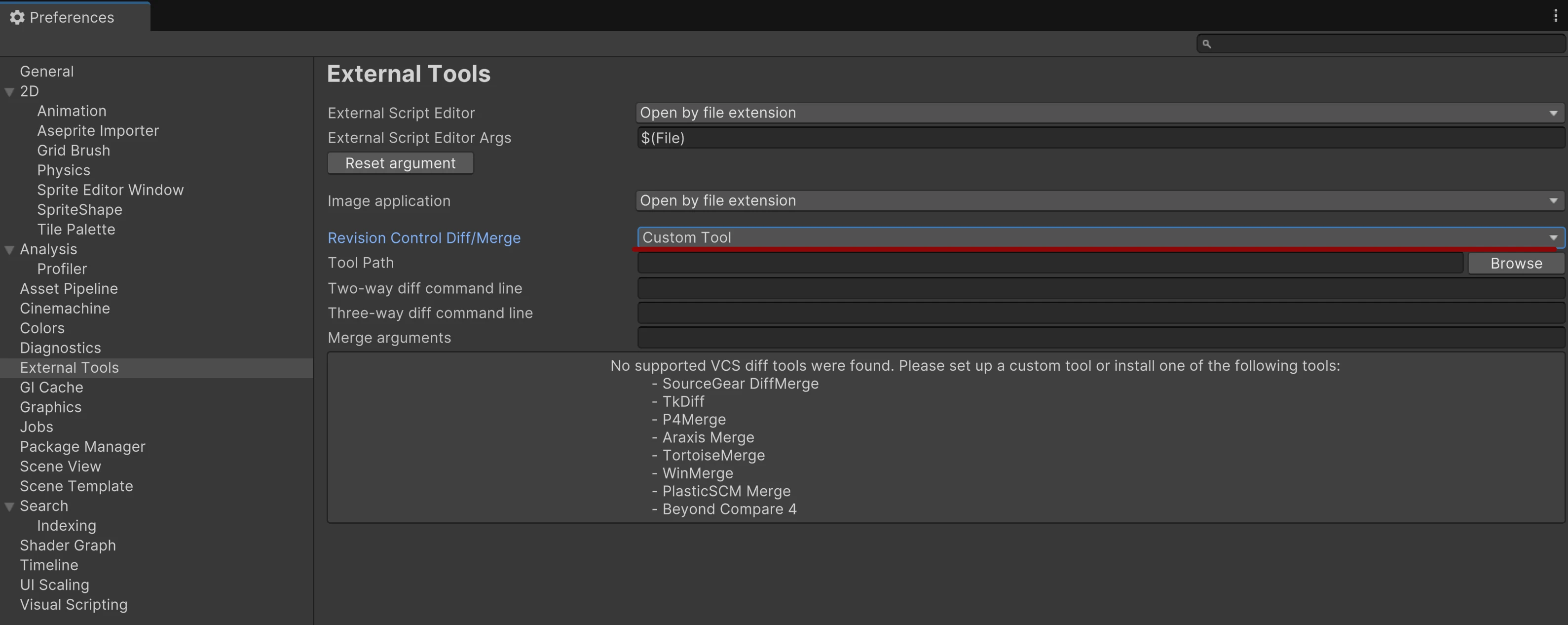
Task: Select Visual Scripting in the sidebar
Action: point(73,604)
